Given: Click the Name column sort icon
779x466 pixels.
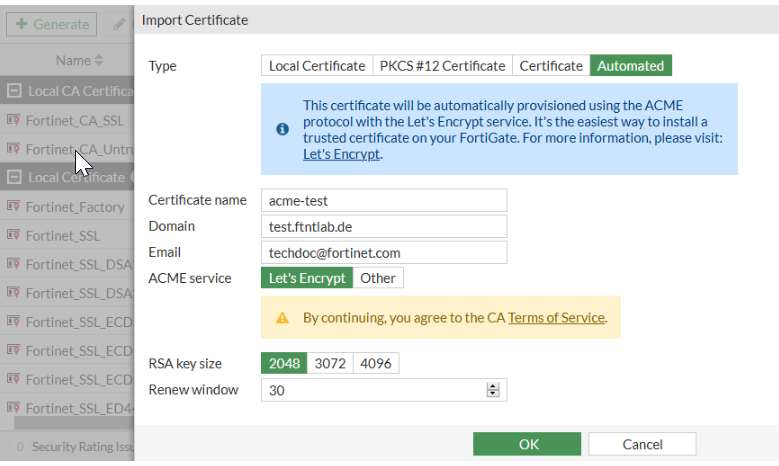Looking at the screenshot, I should [x=99, y=61].
